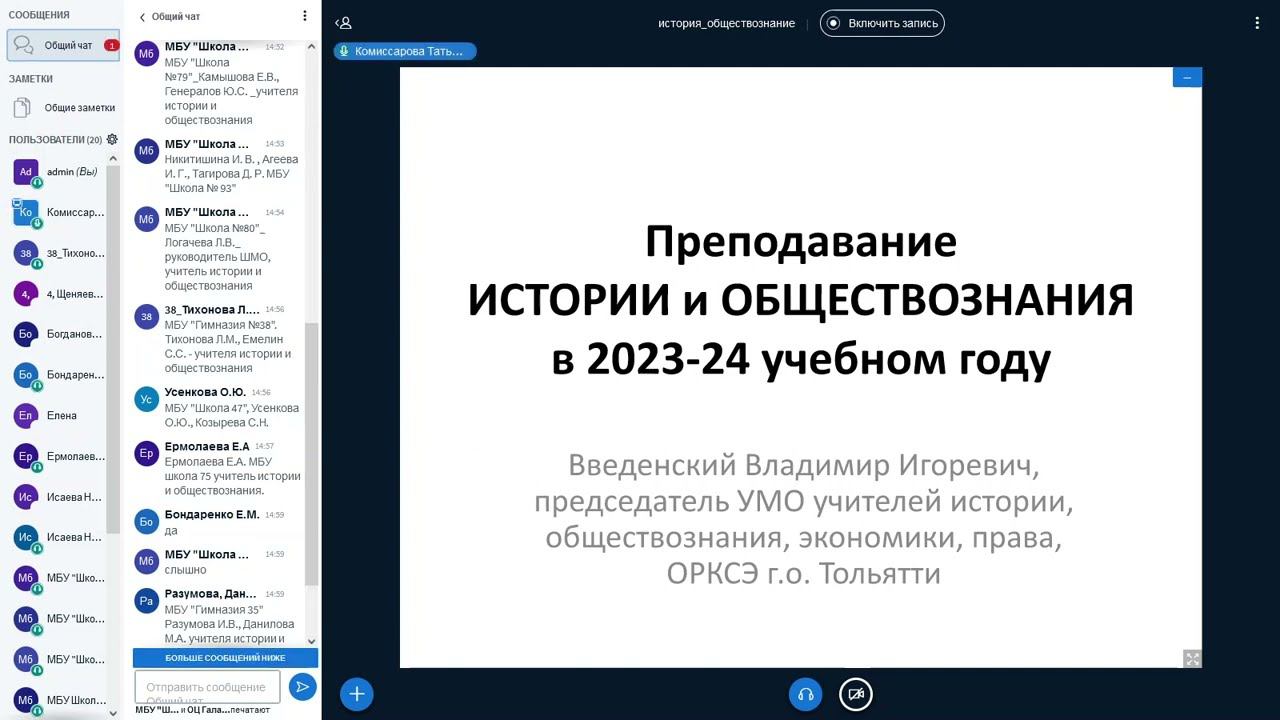Click the Мб avatar beside the Никитишина message
This screenshot has width=1280, height=720.
tap(147, 151)
